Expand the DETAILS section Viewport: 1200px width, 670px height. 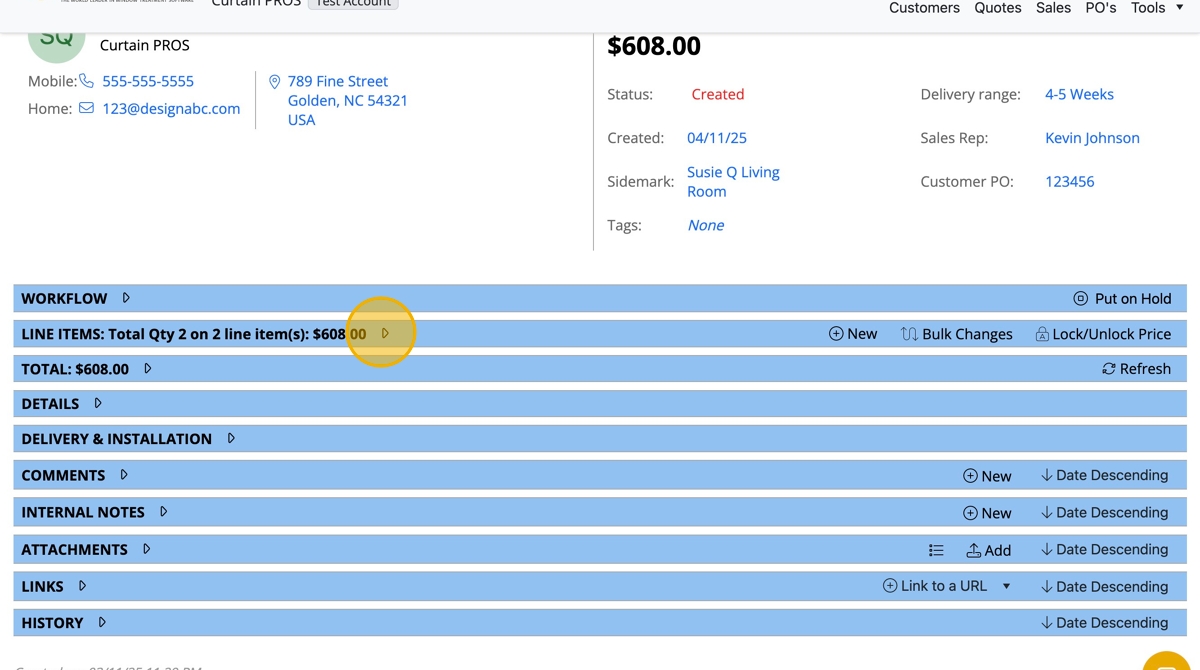click(x=98, y=403)
